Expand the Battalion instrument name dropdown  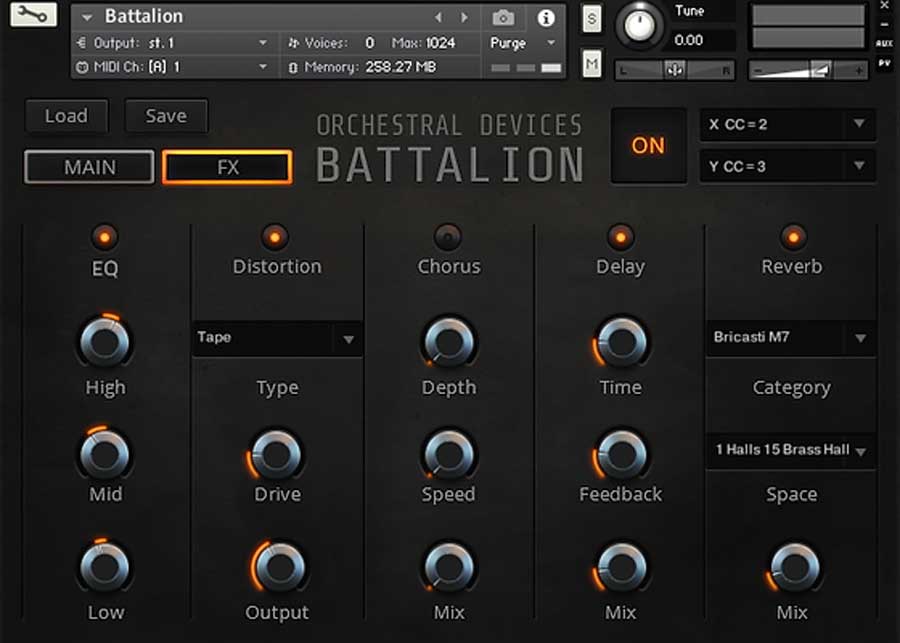tap(87, 18)
